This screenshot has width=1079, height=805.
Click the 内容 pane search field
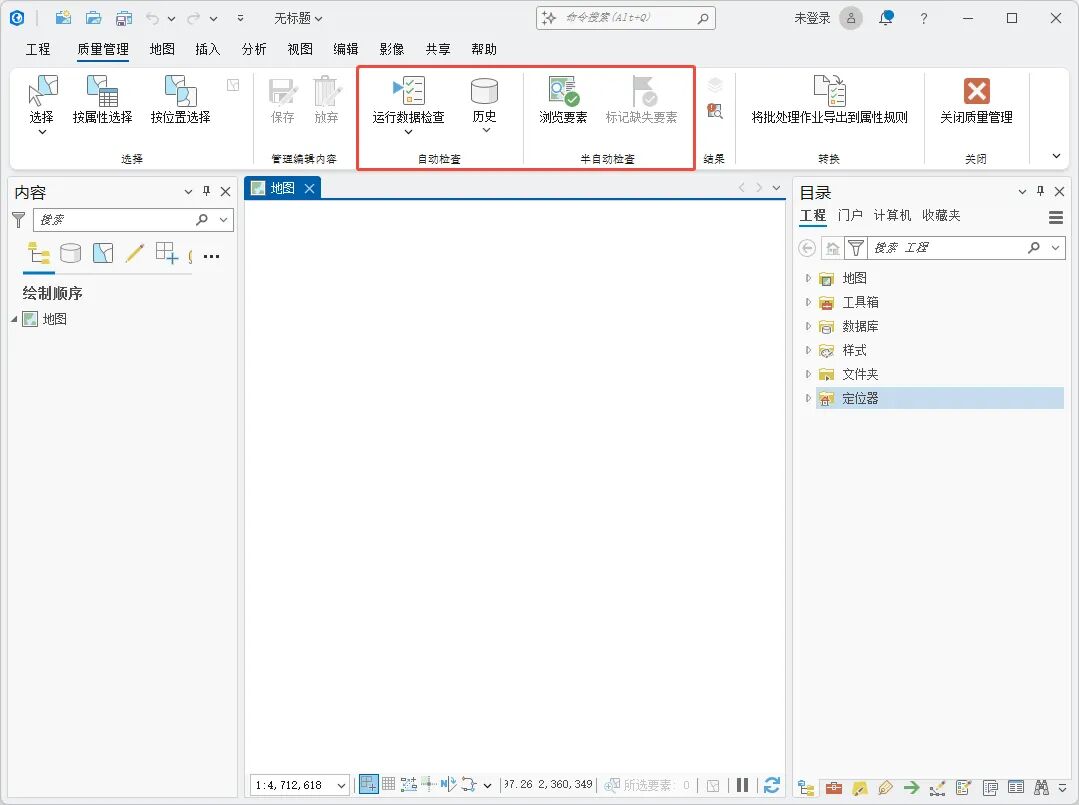[133, 219]
